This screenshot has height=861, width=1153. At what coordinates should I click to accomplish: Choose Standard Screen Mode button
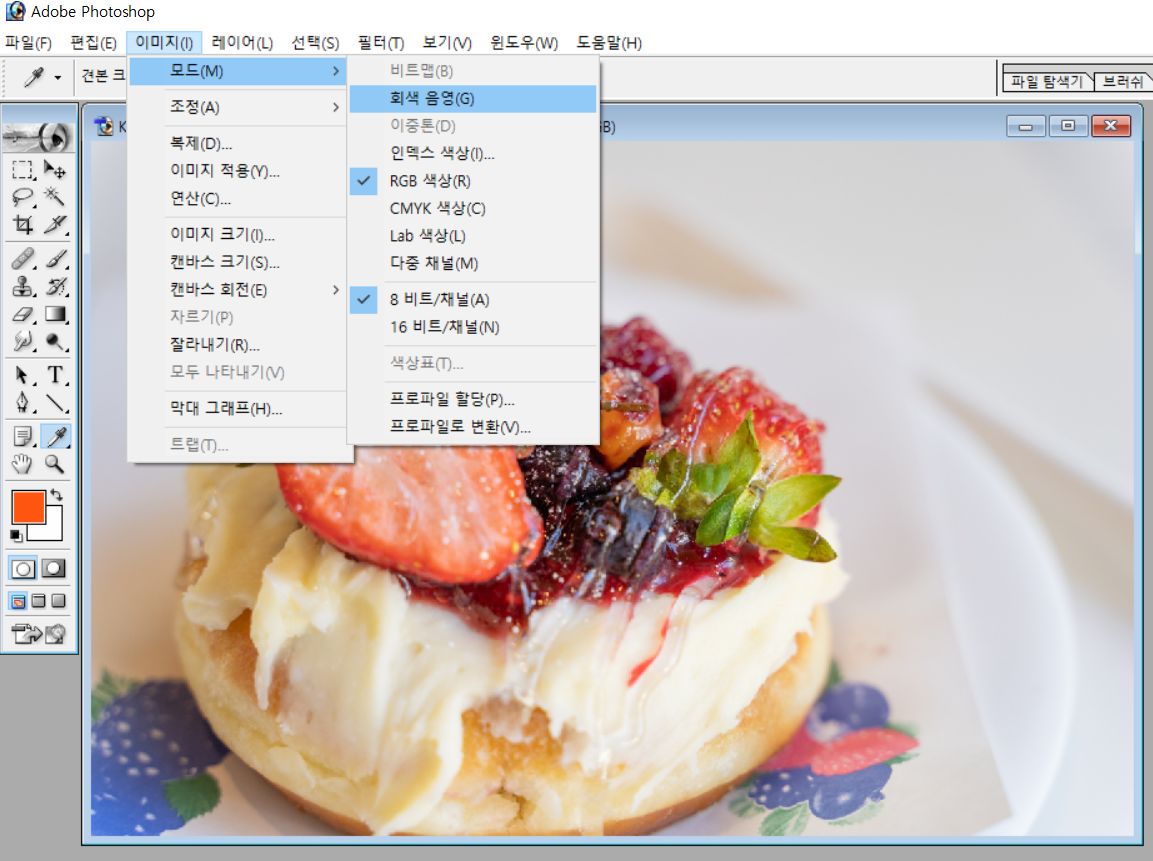[18, 601]
